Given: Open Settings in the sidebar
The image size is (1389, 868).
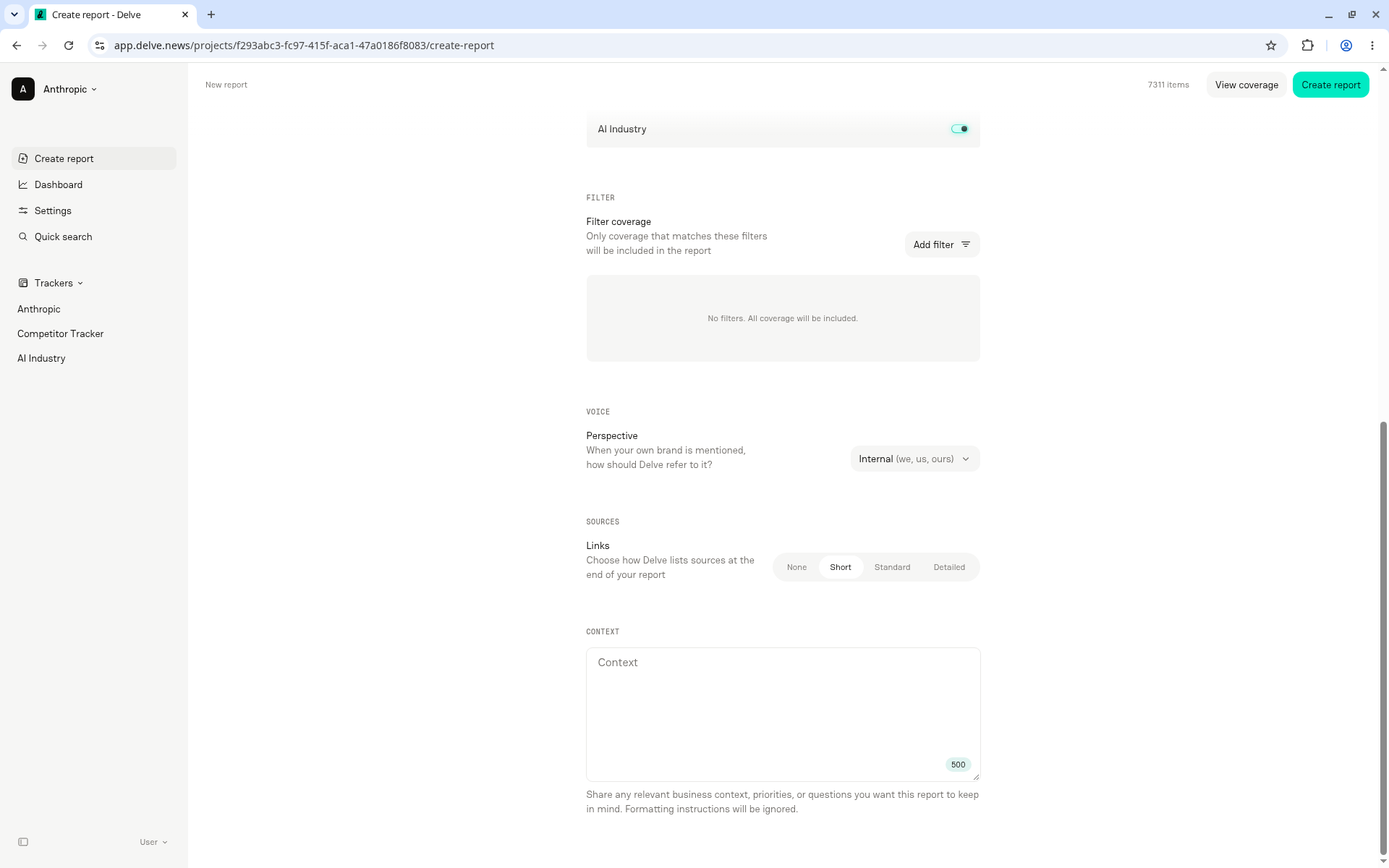Looking at the screenshot, I should tap(94, 210).
